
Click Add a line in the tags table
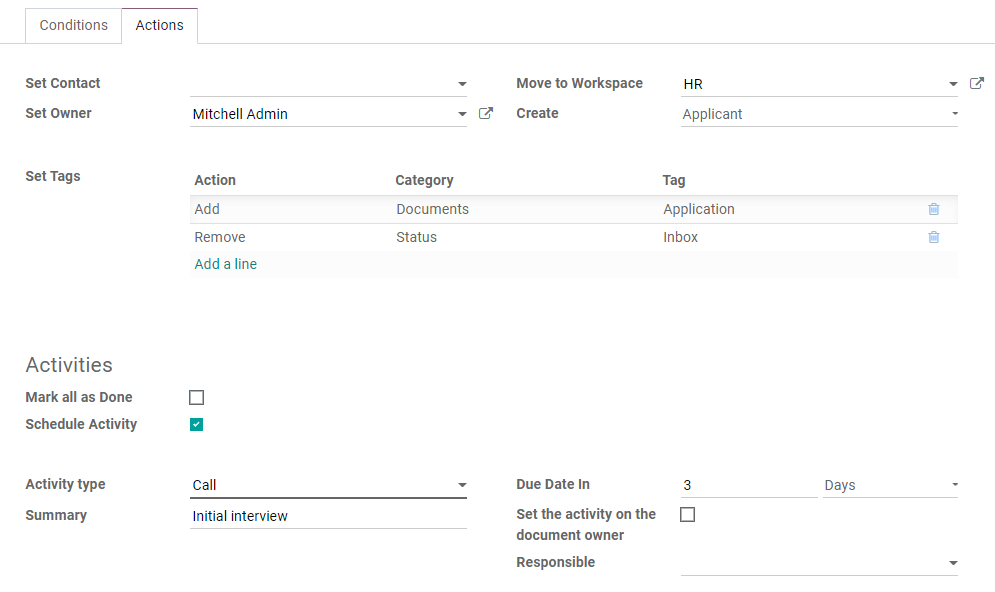[x=224, y=263]
